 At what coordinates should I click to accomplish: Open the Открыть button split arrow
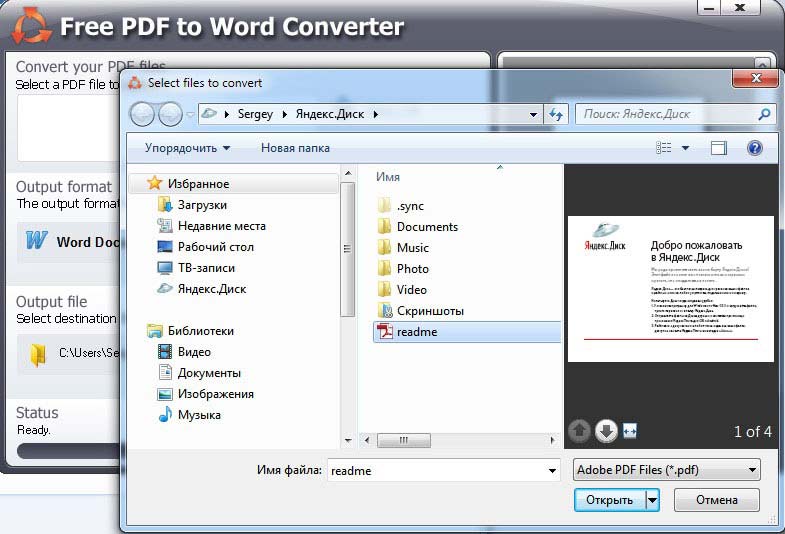(x=652, y=500)
